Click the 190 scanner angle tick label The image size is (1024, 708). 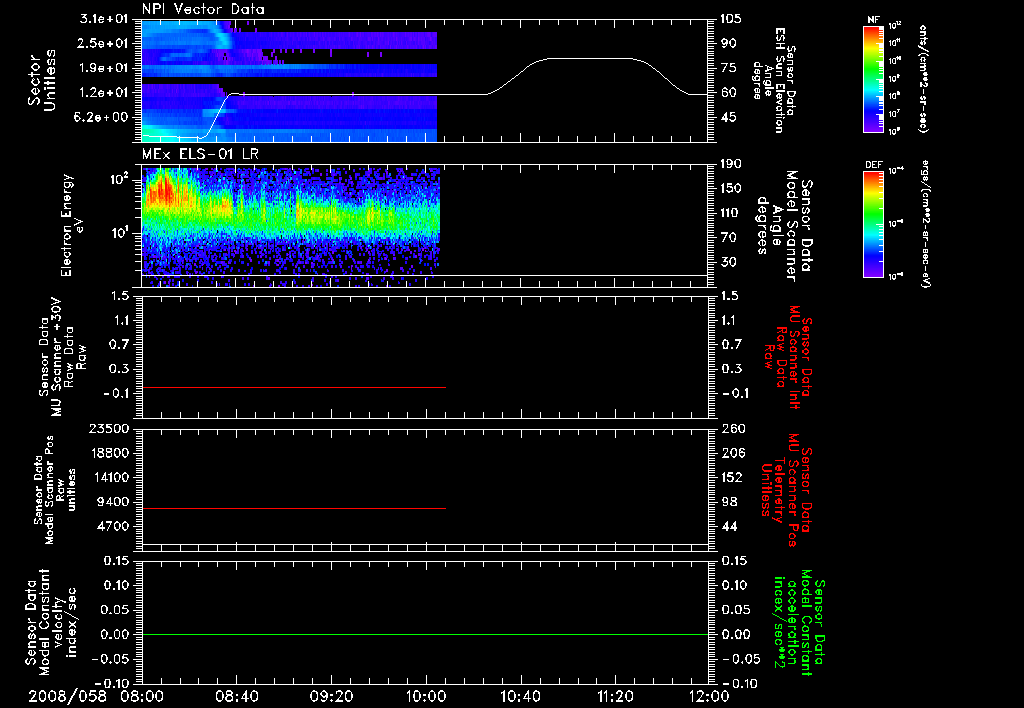(731, 164)
